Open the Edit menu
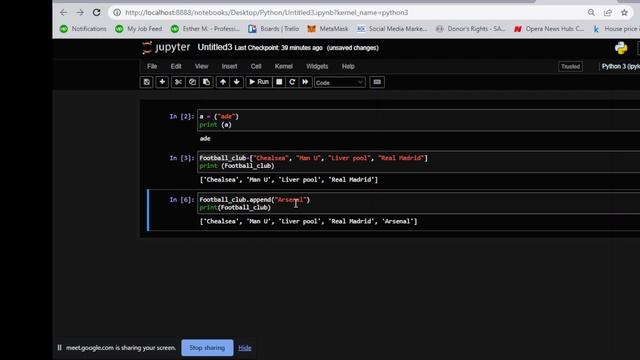The width and height of the screenshot is (640, 360). (x=176, y=67)
